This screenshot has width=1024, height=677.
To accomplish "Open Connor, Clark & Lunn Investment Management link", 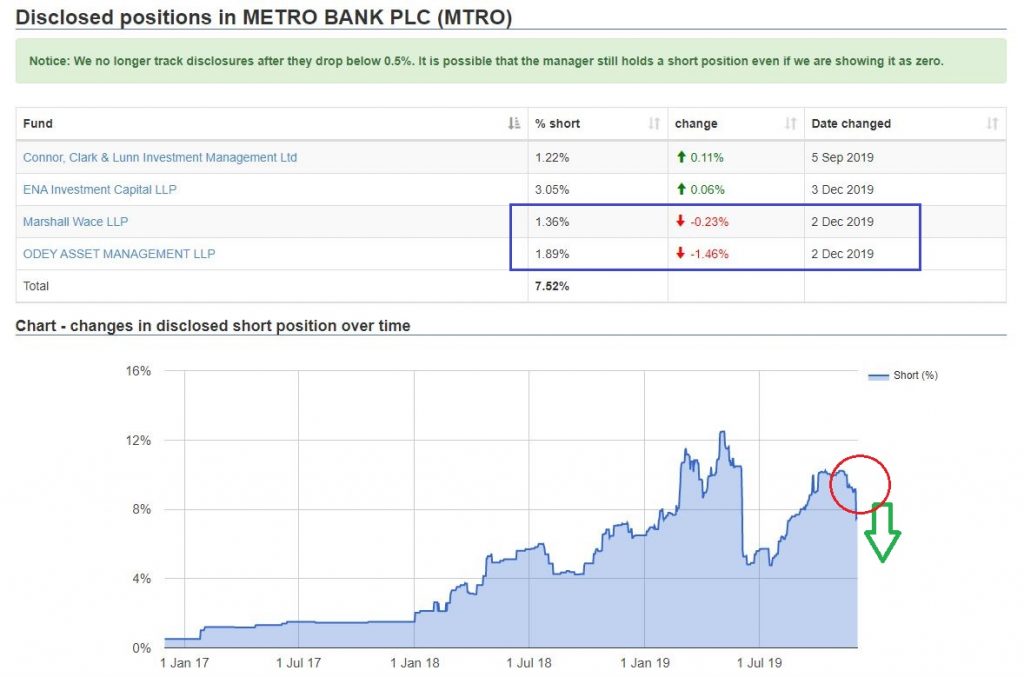I will 160,157.
